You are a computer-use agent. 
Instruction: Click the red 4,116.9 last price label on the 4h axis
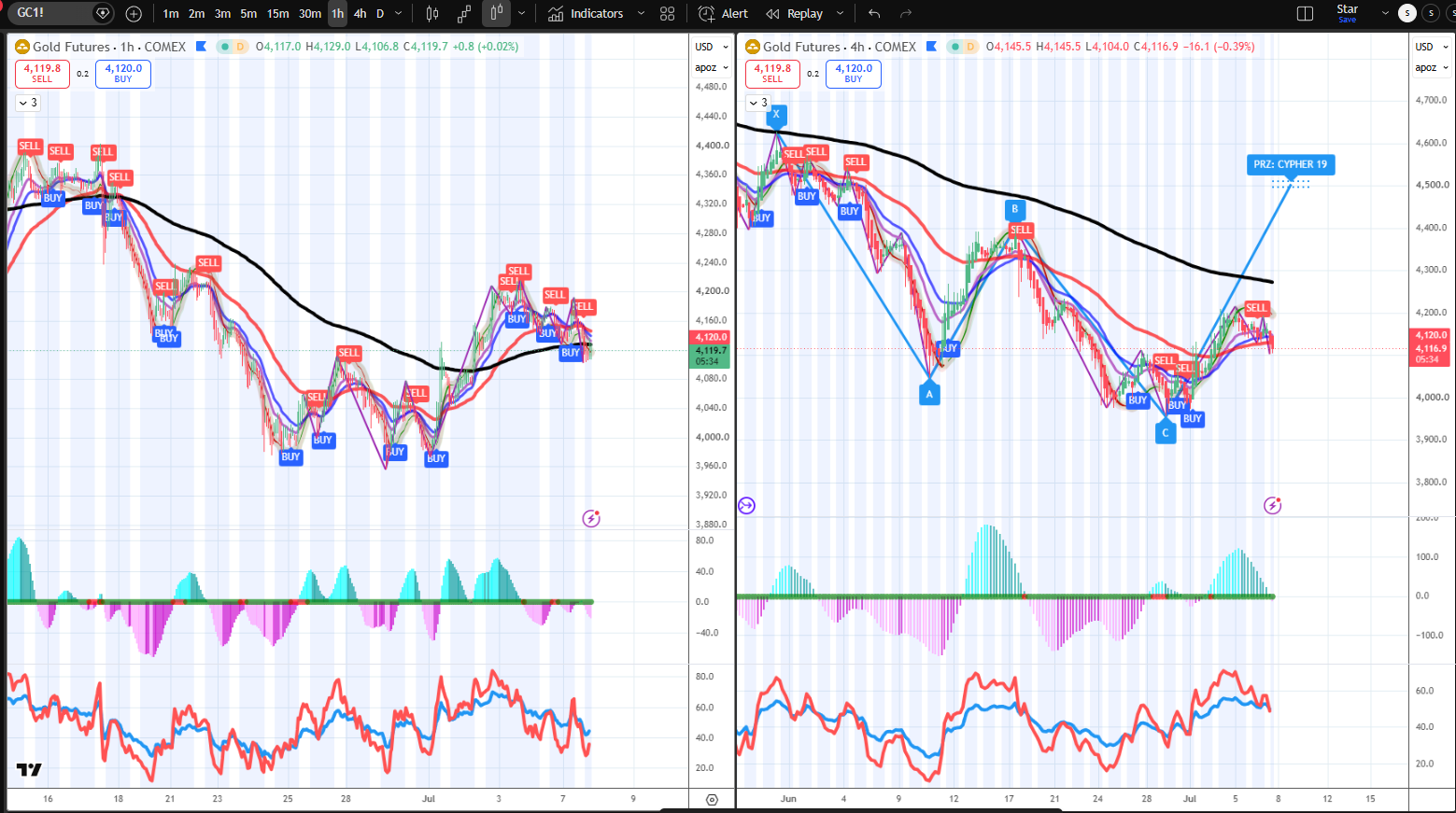coord(1431,354)
